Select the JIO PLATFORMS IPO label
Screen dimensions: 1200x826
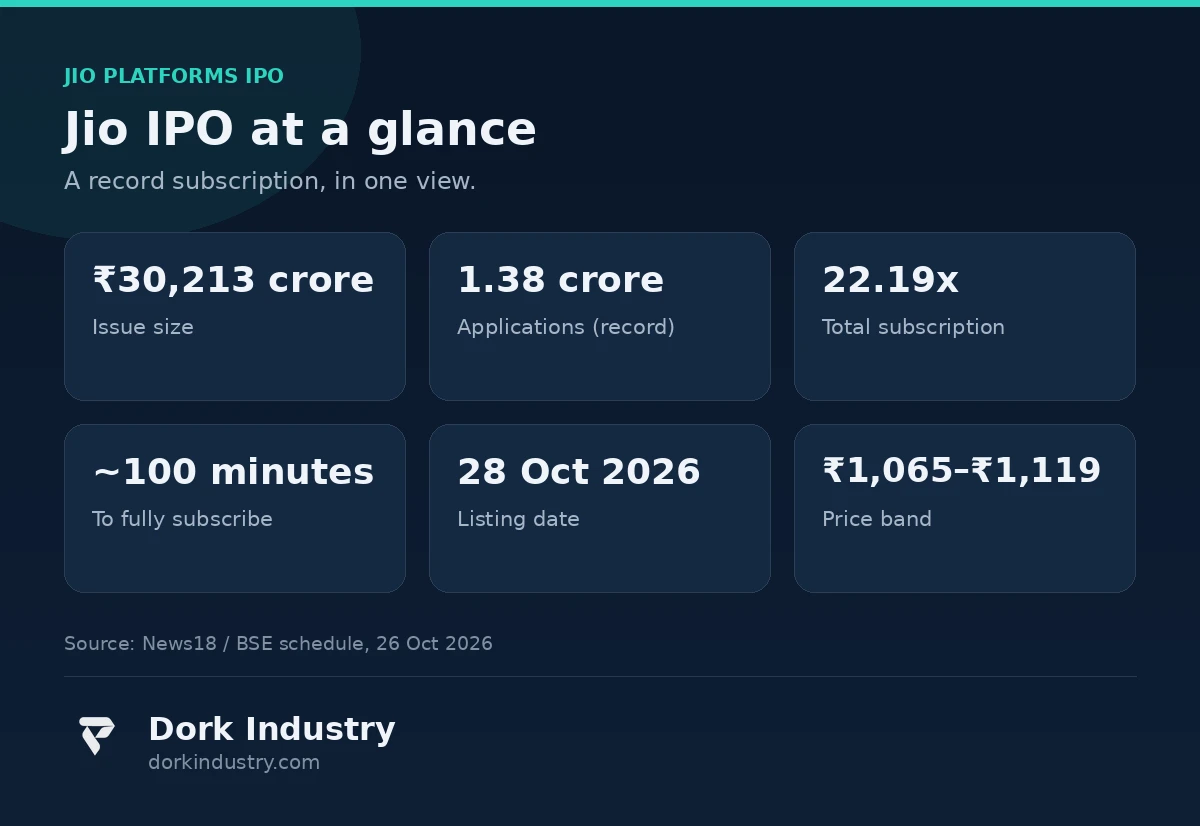(174, 76)
